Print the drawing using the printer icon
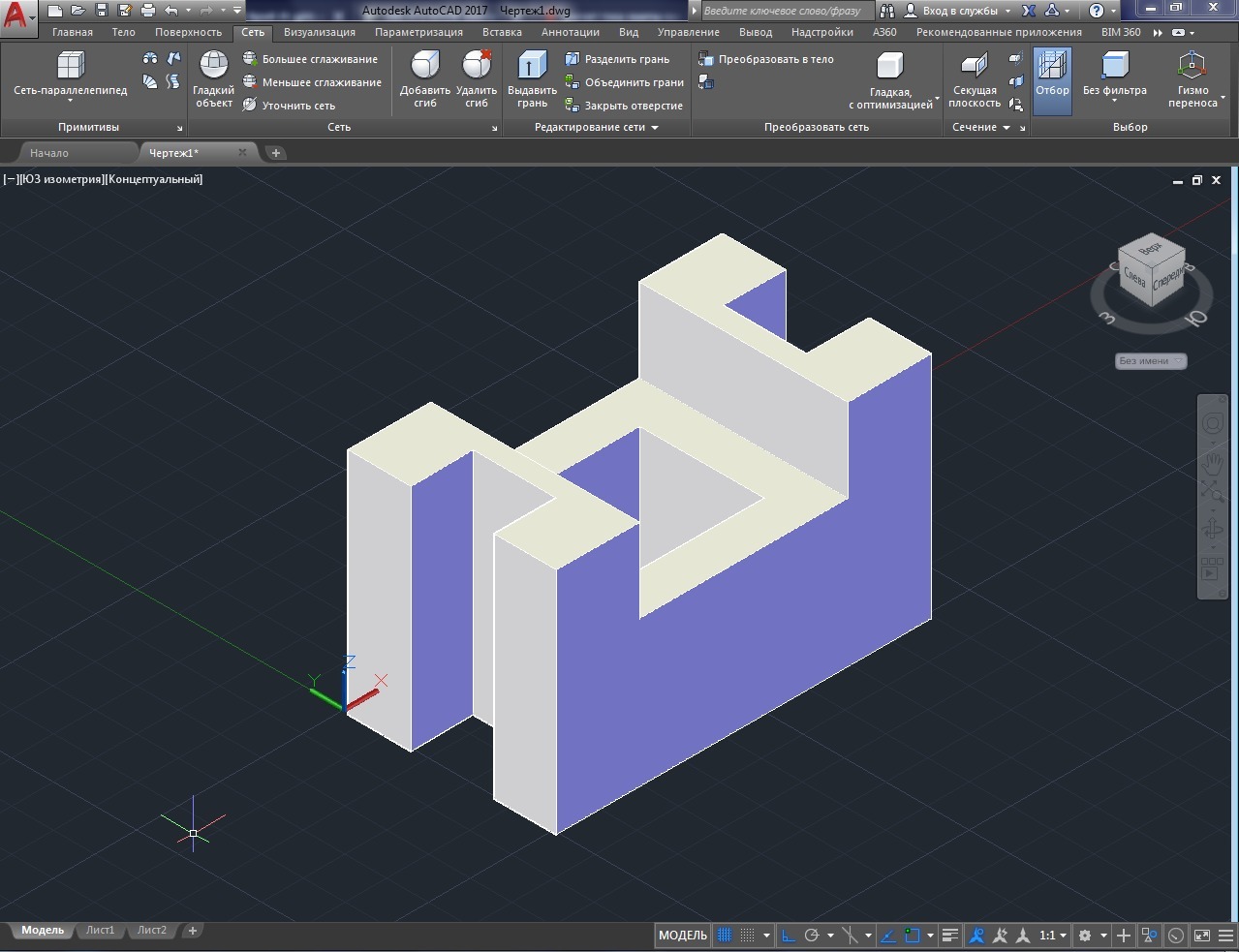1239x952 pixels. (148, 11)
